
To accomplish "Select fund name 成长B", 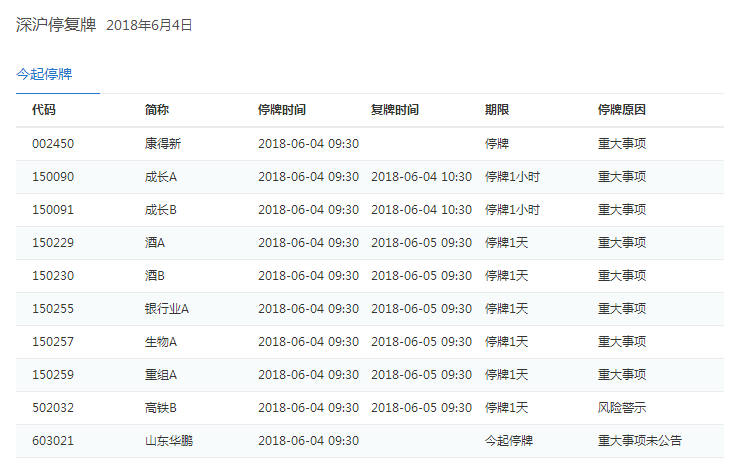I will coord(161,210).
